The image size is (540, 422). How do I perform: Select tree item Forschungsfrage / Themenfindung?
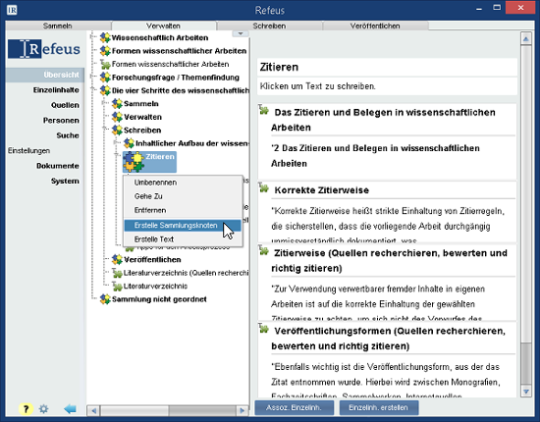176,78
